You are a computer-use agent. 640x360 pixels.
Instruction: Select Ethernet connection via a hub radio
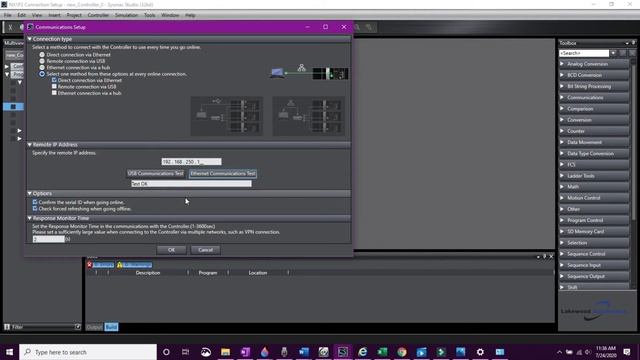click(42, 67)
